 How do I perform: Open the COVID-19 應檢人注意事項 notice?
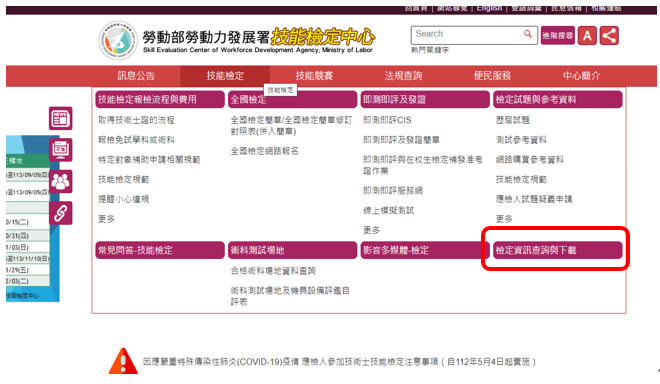point(339,362)
